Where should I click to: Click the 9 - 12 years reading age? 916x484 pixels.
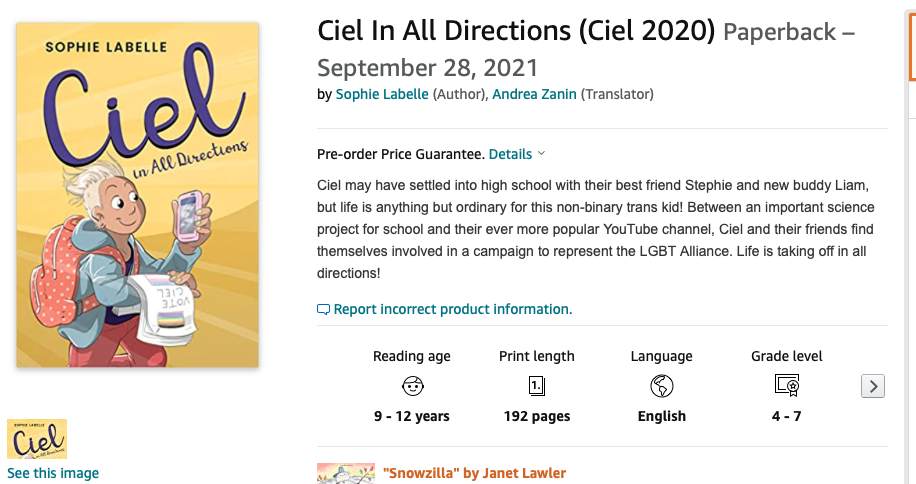tap(412, 416)
